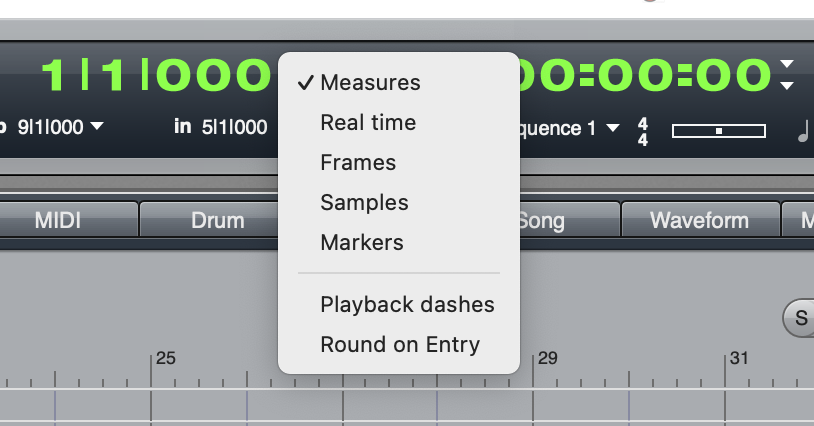This screenshot has height=426, width=814.
Task: Click the tempo slider handle
Action: [x=719, y=131]
